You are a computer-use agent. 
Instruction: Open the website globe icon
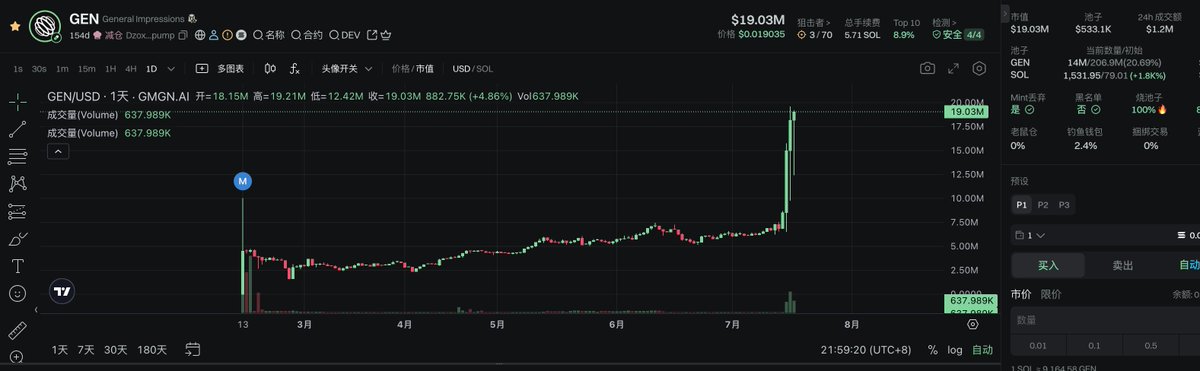(x=200, y=35)
